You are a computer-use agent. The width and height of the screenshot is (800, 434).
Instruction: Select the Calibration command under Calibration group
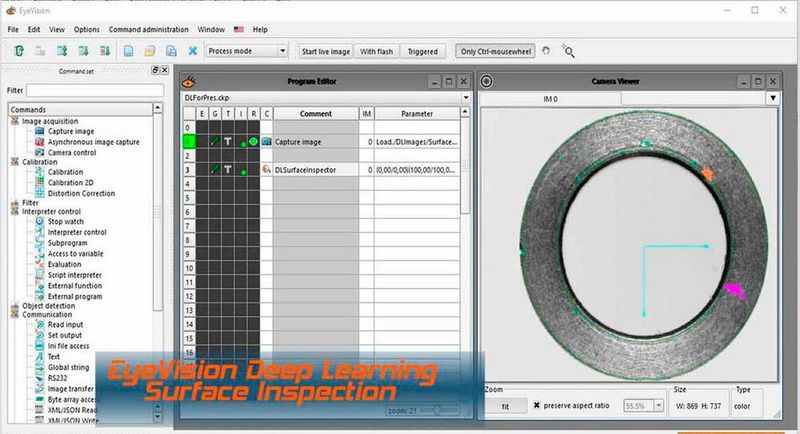point(65,172)
